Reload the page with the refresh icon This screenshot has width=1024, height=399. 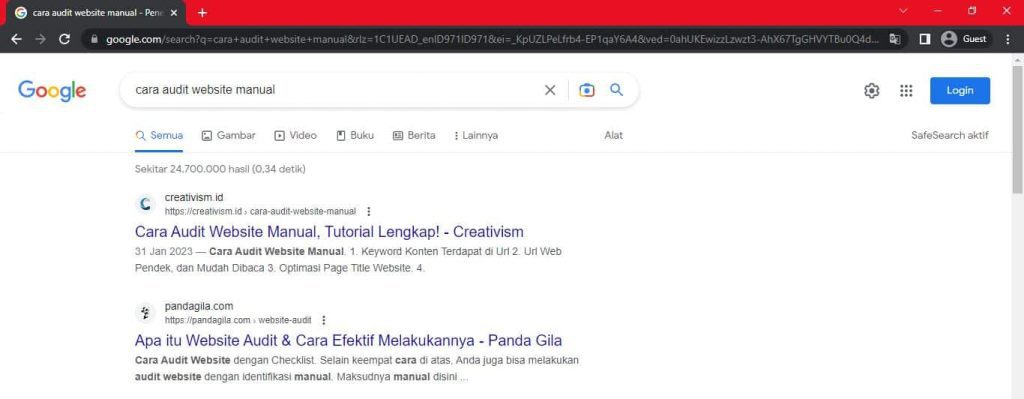click(x=65, y=39)
